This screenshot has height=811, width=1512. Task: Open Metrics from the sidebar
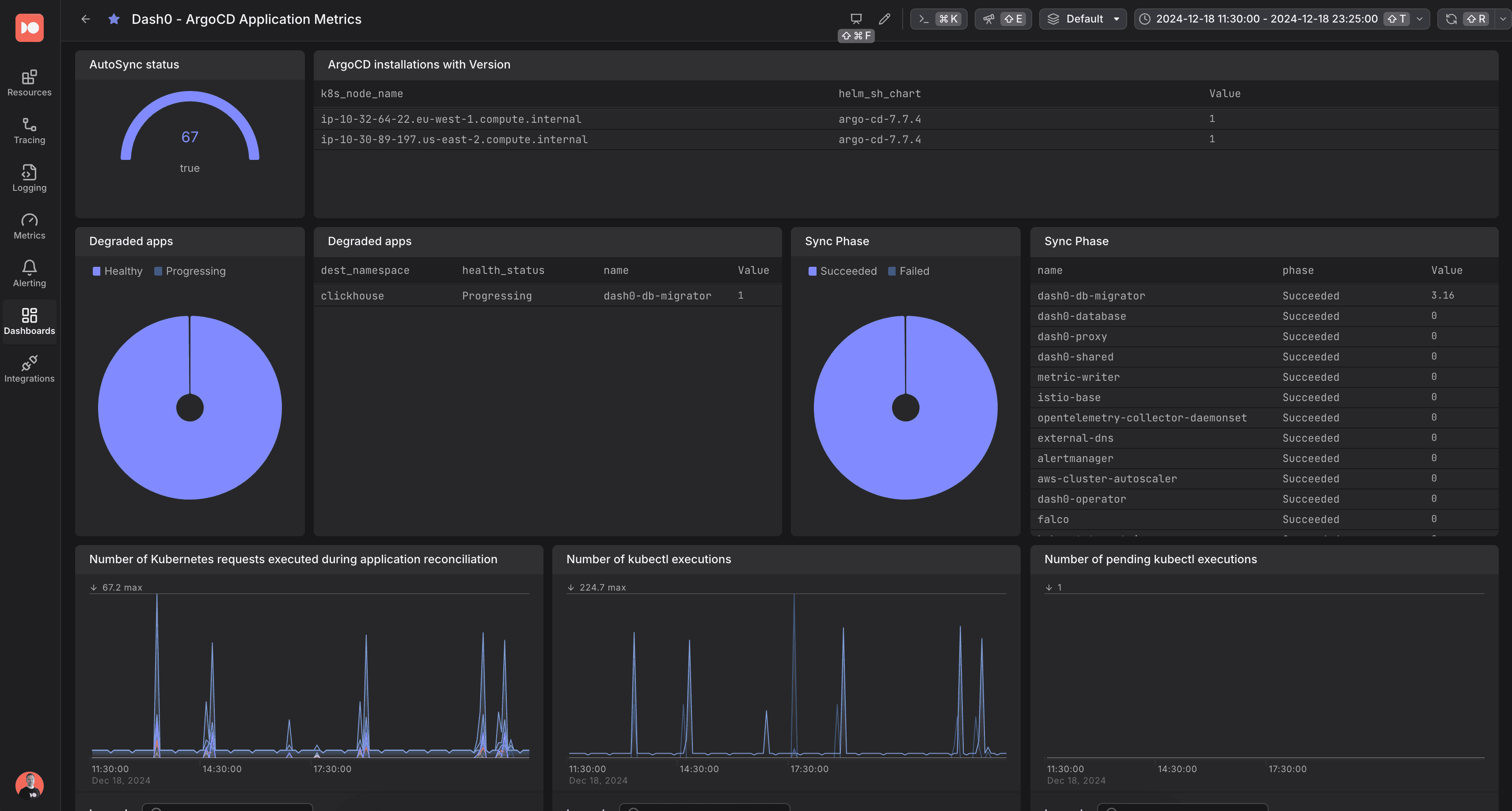click(29, 226)
